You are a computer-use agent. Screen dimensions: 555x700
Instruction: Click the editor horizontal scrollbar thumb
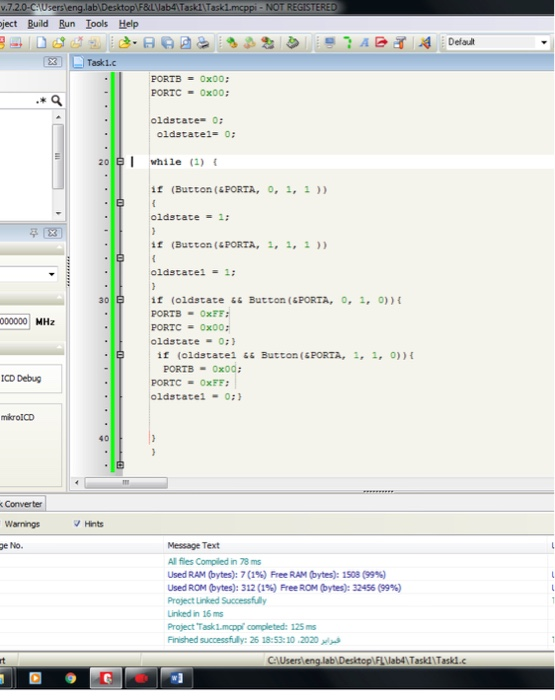[x=126, y=483]
